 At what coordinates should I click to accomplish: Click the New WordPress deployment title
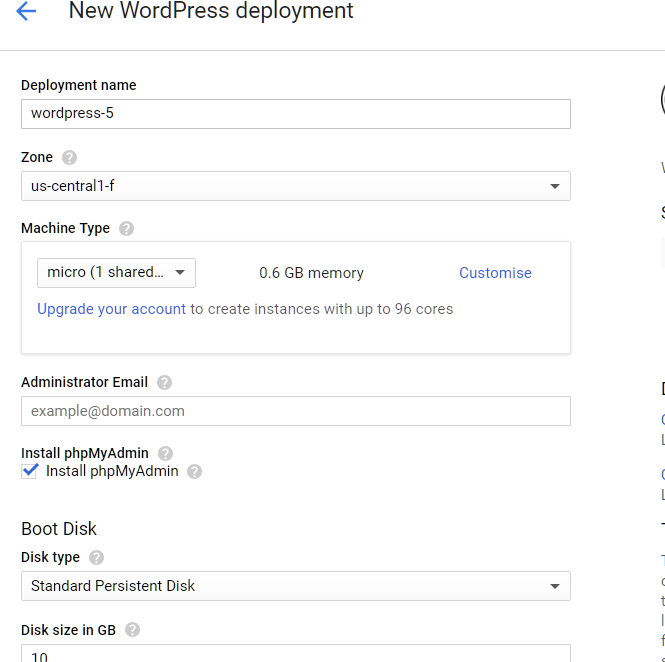pyautogui.click(x=211, y=12)
